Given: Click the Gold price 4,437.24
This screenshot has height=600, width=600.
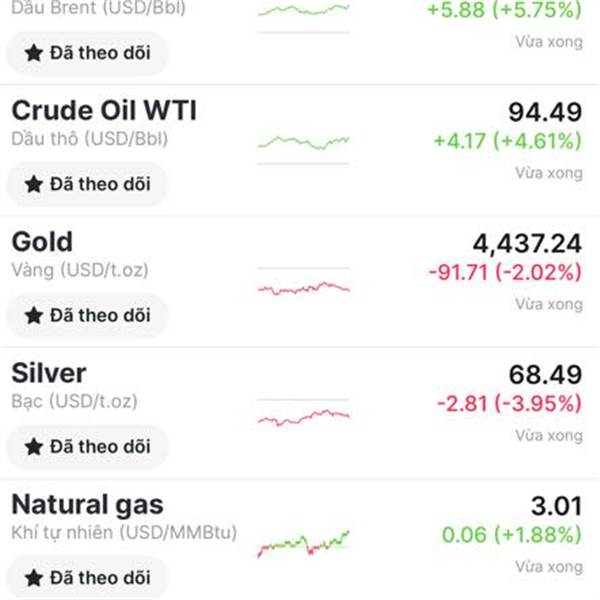Looking at the screenshot, I should pyautogui.click(x=526, y=243).
